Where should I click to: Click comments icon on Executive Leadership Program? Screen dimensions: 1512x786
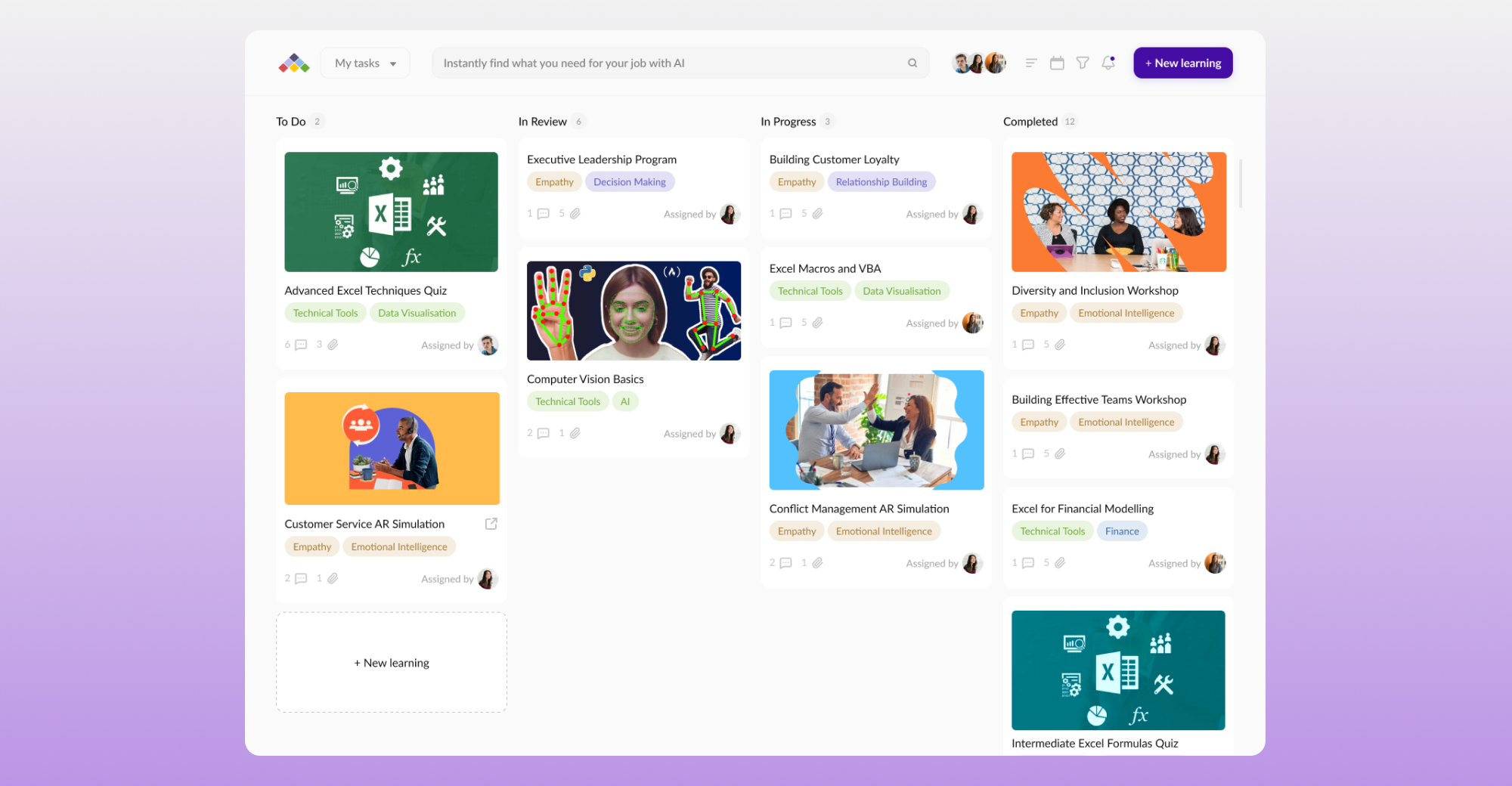(543, 214)
